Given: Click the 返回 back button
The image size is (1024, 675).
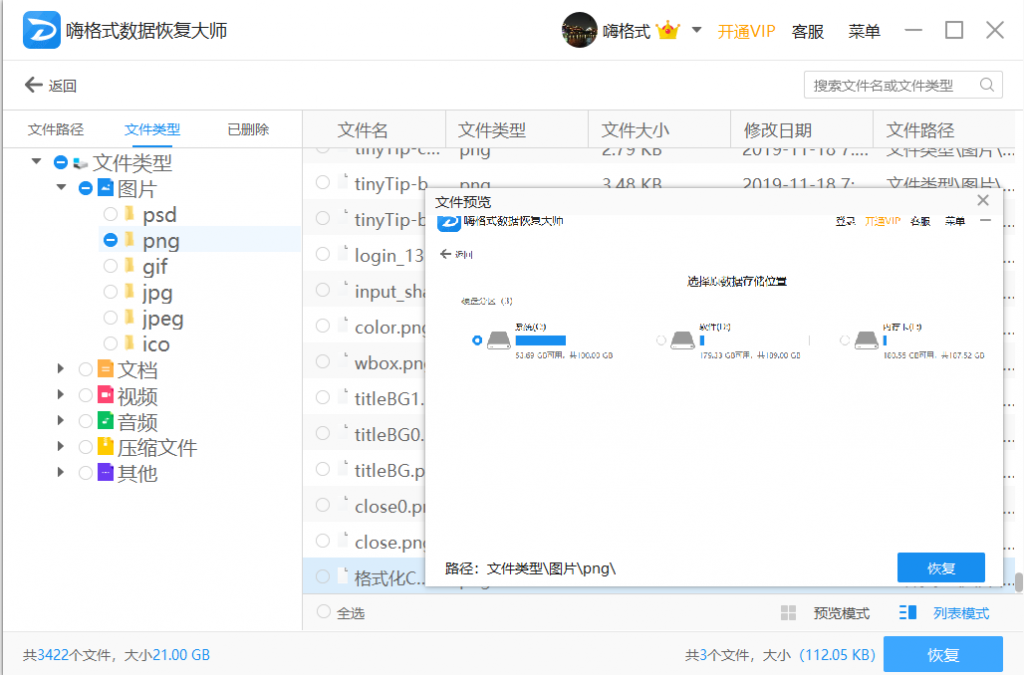Looking at the screenshot, I should (x=50, y=86).
